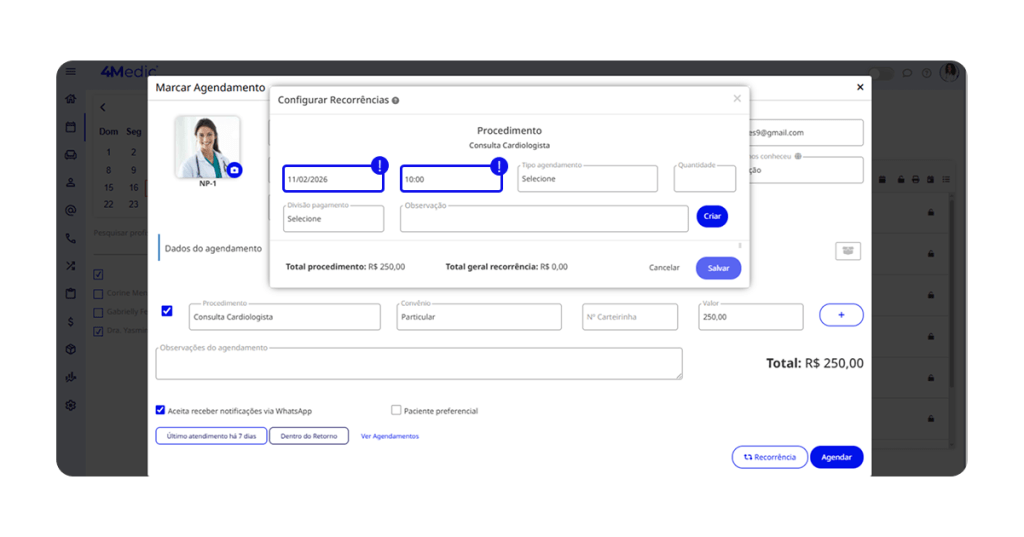This screenshot has width=1024, height=537.
Task: Click the Salvar button
Action: pyautogui.click(x=718, y=268)
